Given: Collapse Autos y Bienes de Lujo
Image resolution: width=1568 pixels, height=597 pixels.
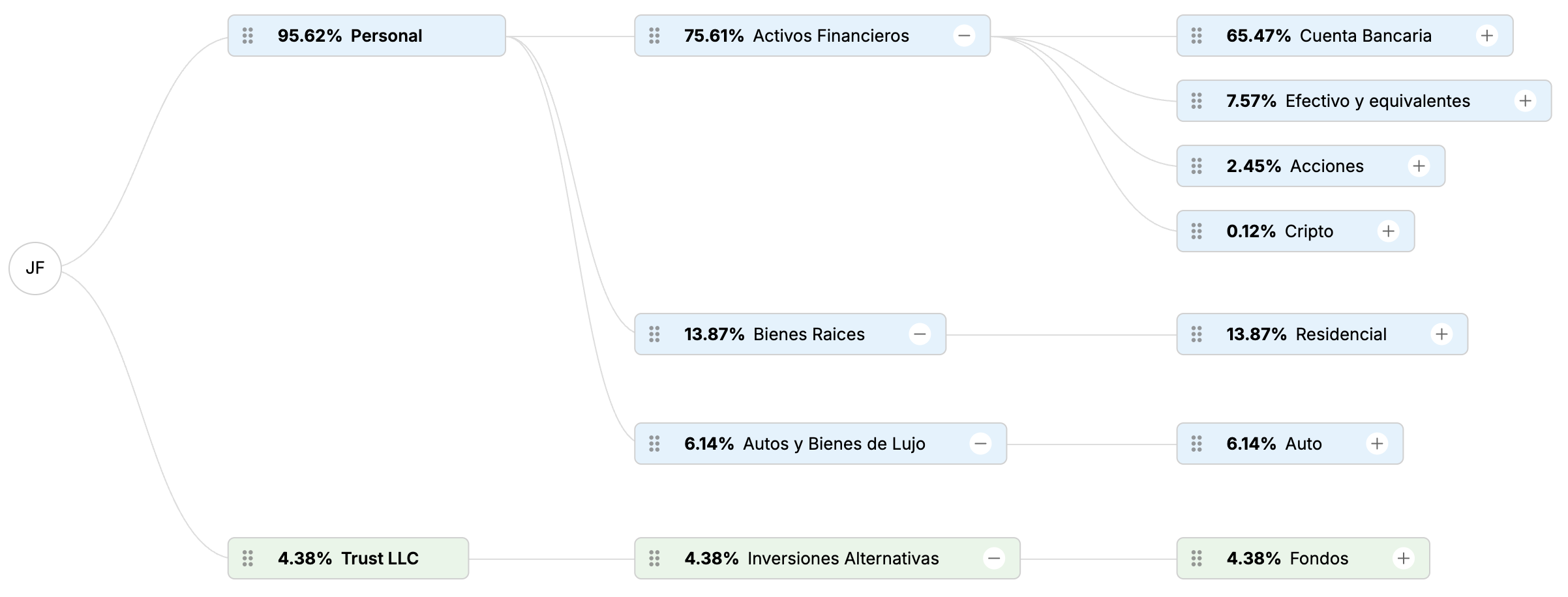Looking at the screenshot, I should point(980,444).
